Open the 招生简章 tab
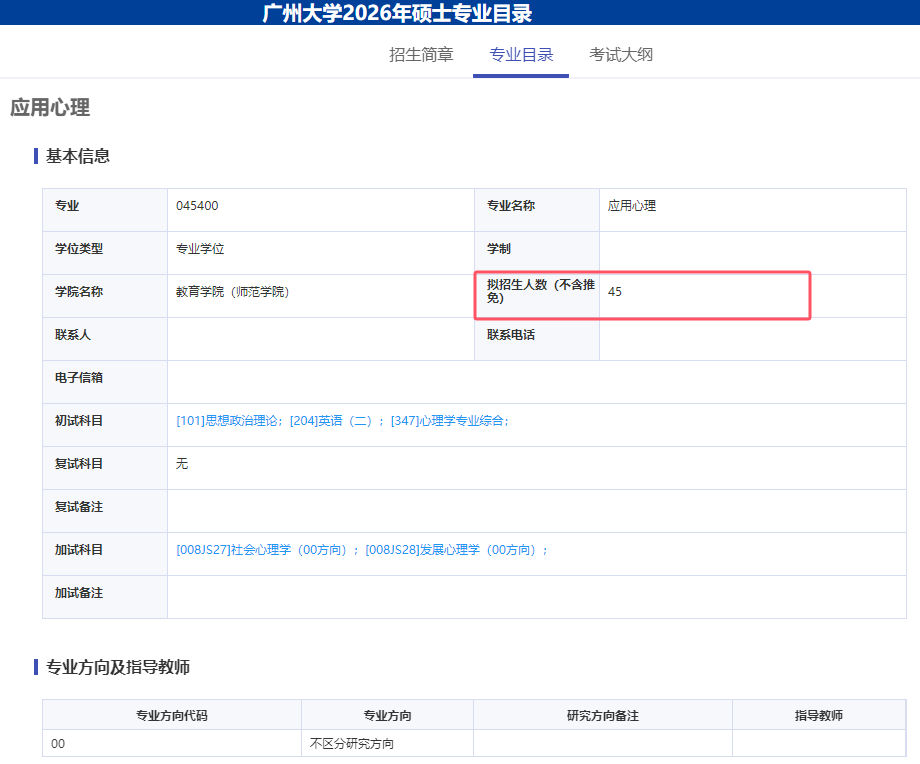The height and width of the screenshot is (764, 920). (421, 55)
